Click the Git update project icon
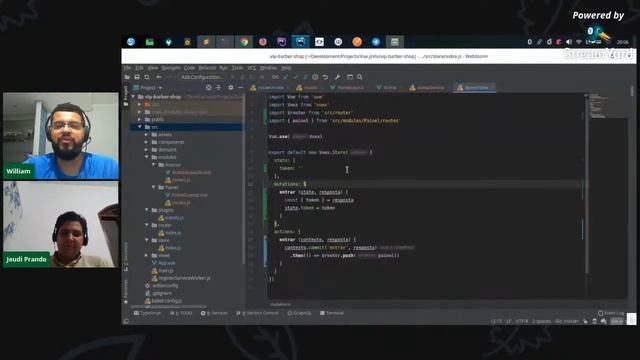Screen dimensions: 640x360 click(286, 77)
